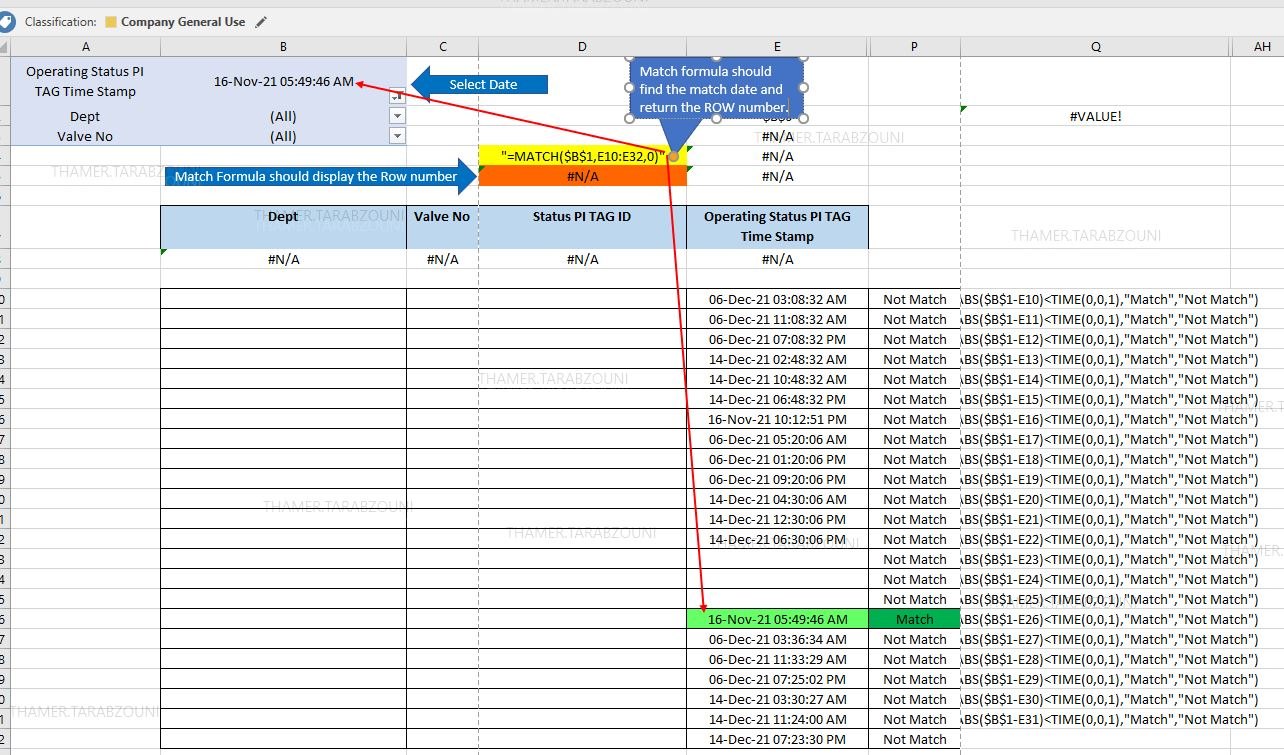Click the formula text referencing E31

[1109, 719]
